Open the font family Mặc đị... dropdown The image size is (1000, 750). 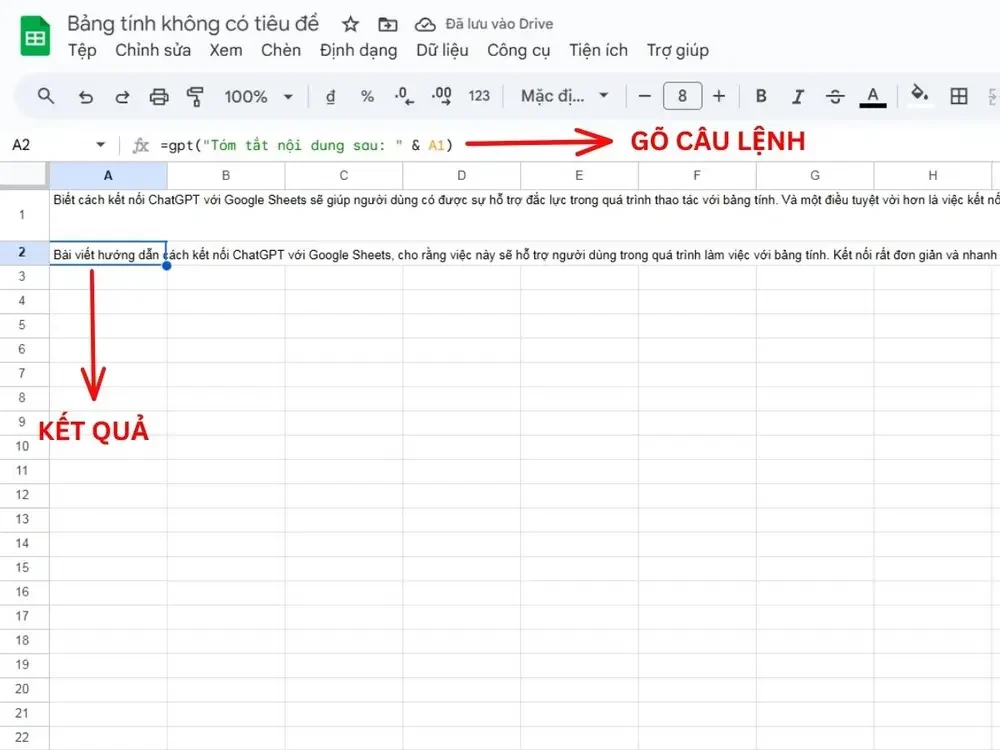(564, 96)
